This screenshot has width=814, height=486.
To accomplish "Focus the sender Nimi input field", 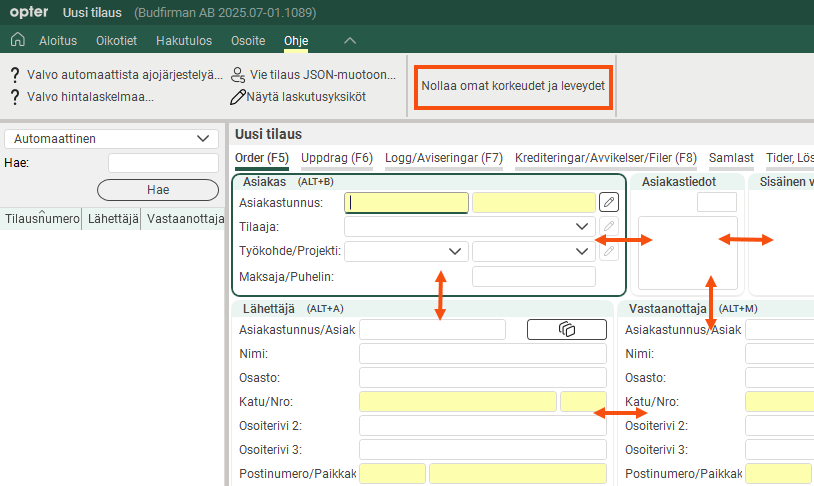I will (482, 354).
